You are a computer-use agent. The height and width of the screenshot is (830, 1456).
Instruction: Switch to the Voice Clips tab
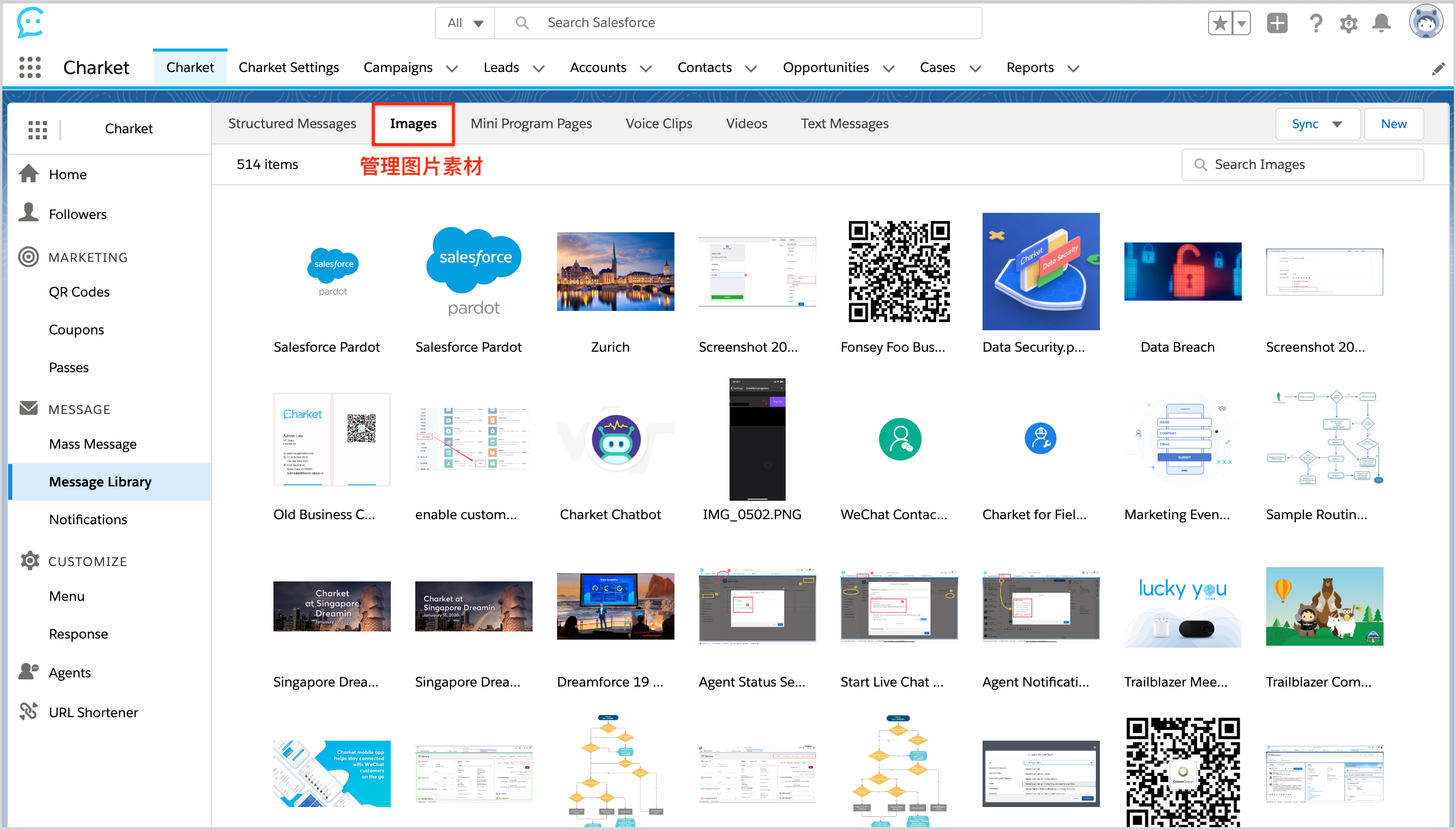tap(659, 124)
